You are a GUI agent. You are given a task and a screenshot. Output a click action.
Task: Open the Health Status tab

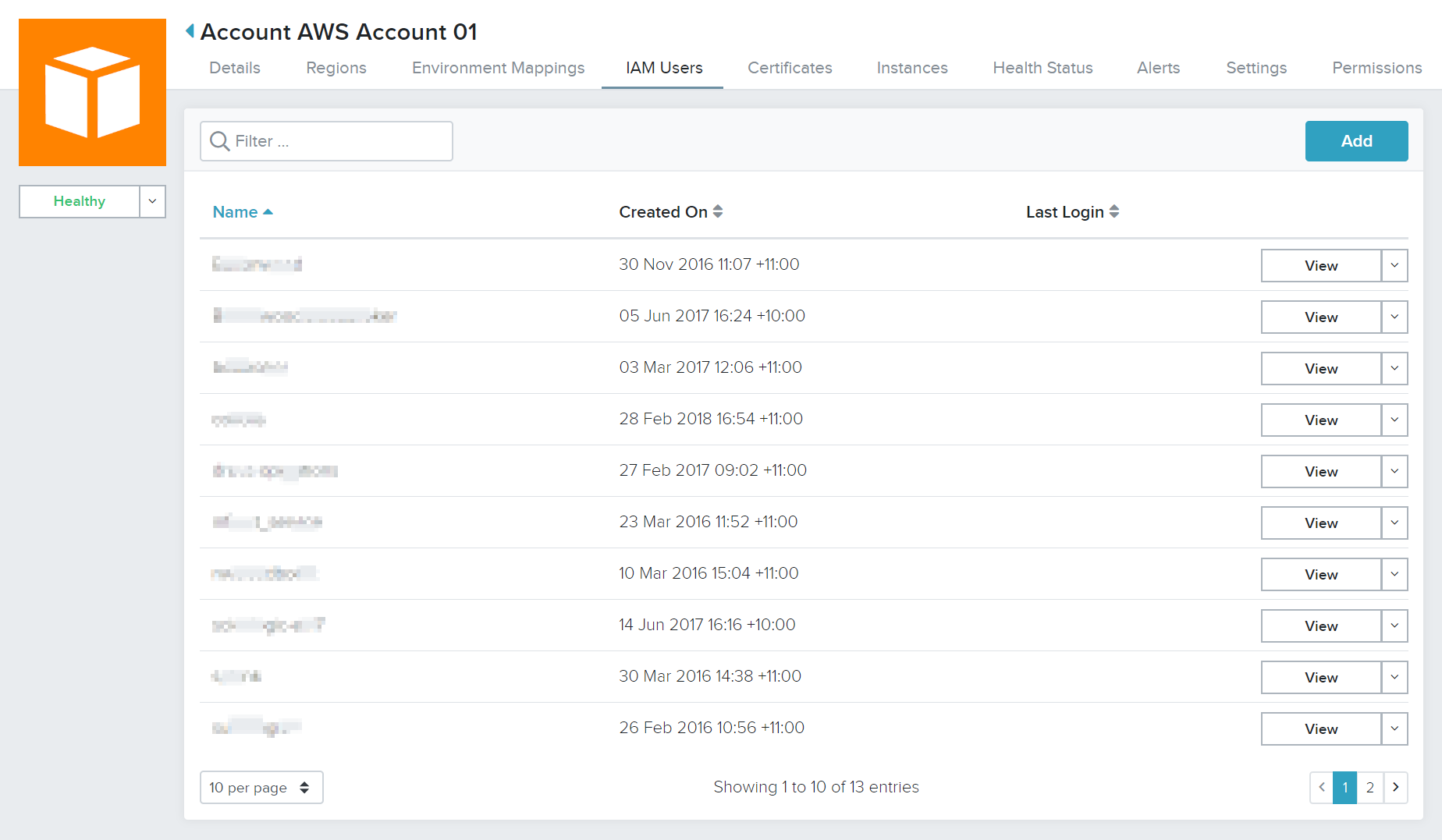pyautogui.click(x=1042, y=68)
